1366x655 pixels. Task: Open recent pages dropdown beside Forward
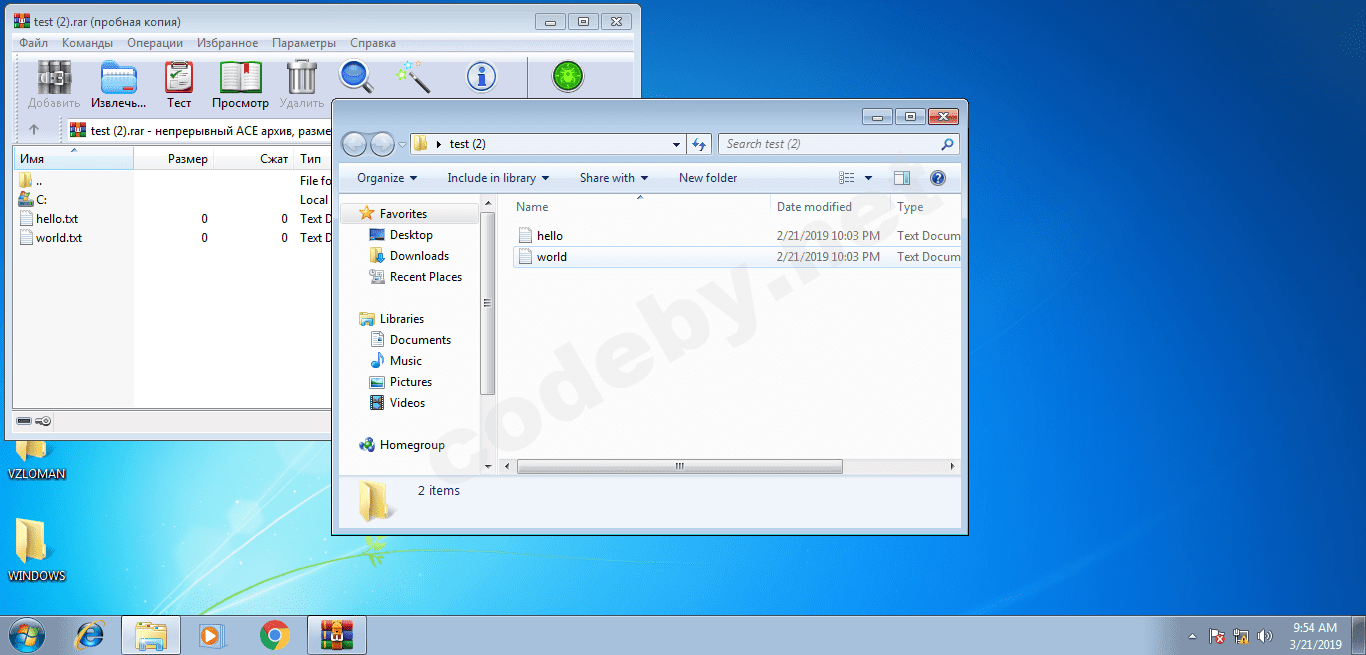[402, 144]
